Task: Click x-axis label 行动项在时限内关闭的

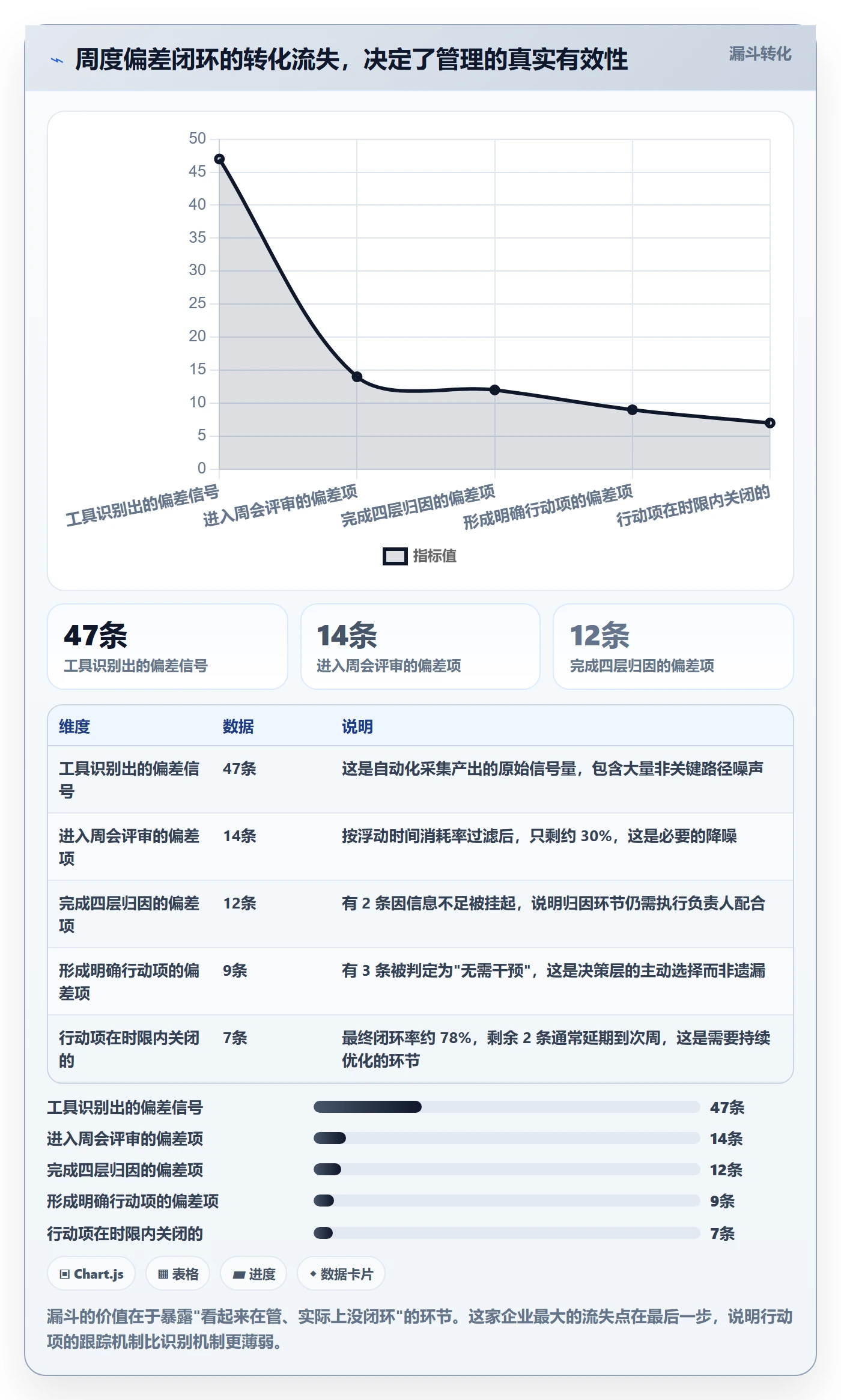Action: click(693, 505)
